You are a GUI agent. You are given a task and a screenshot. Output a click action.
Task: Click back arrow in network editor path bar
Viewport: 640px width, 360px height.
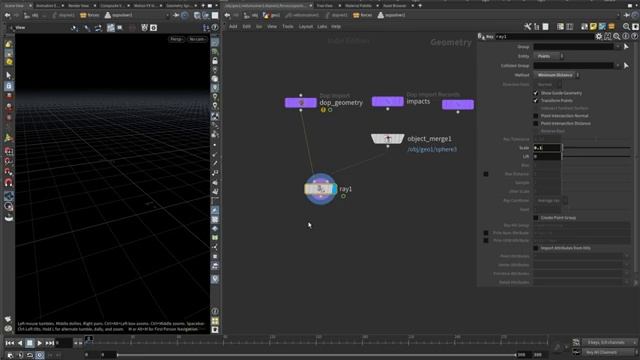(x=228, y=16)
